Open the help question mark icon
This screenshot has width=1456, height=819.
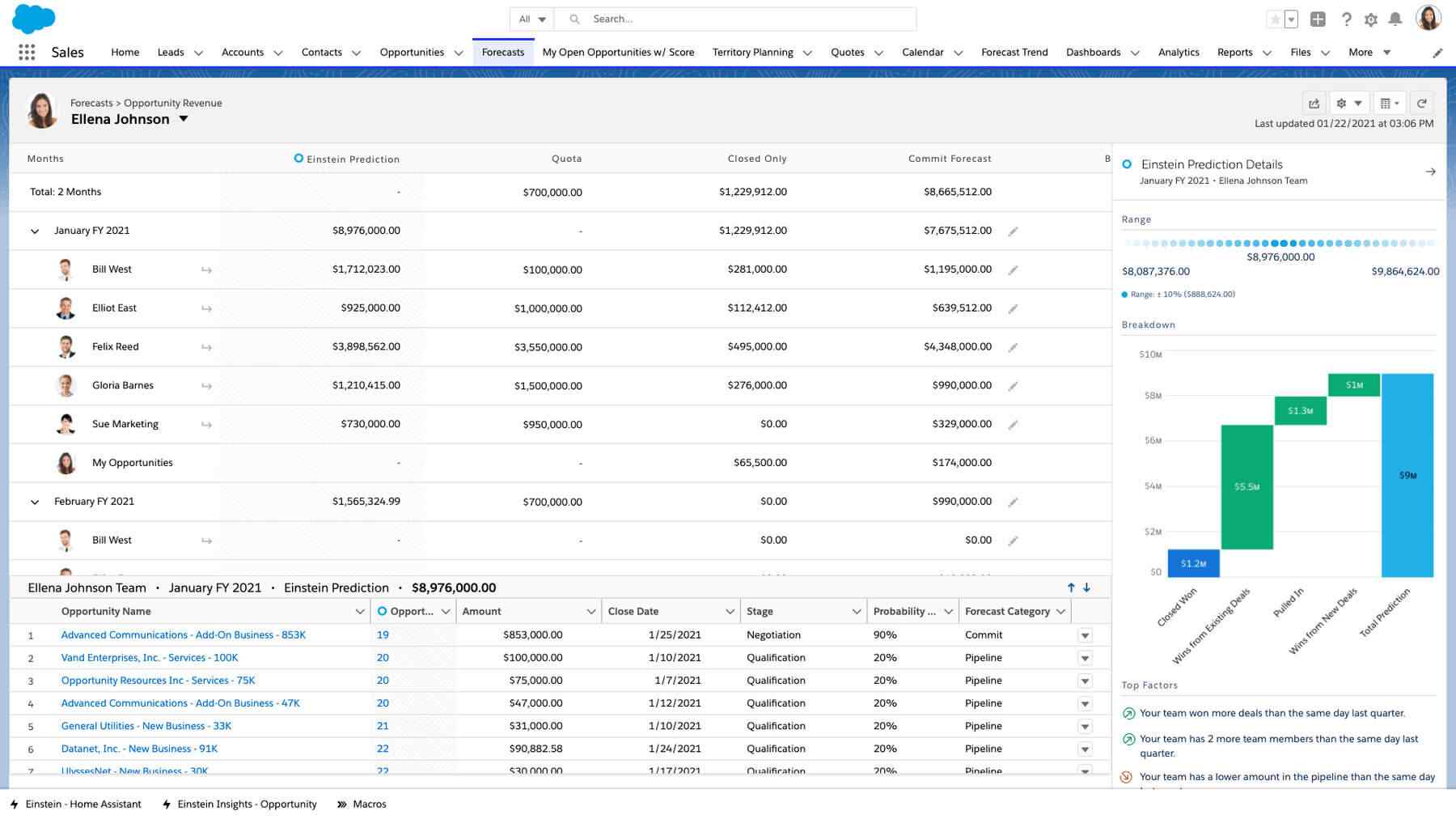coord(1346,19)
